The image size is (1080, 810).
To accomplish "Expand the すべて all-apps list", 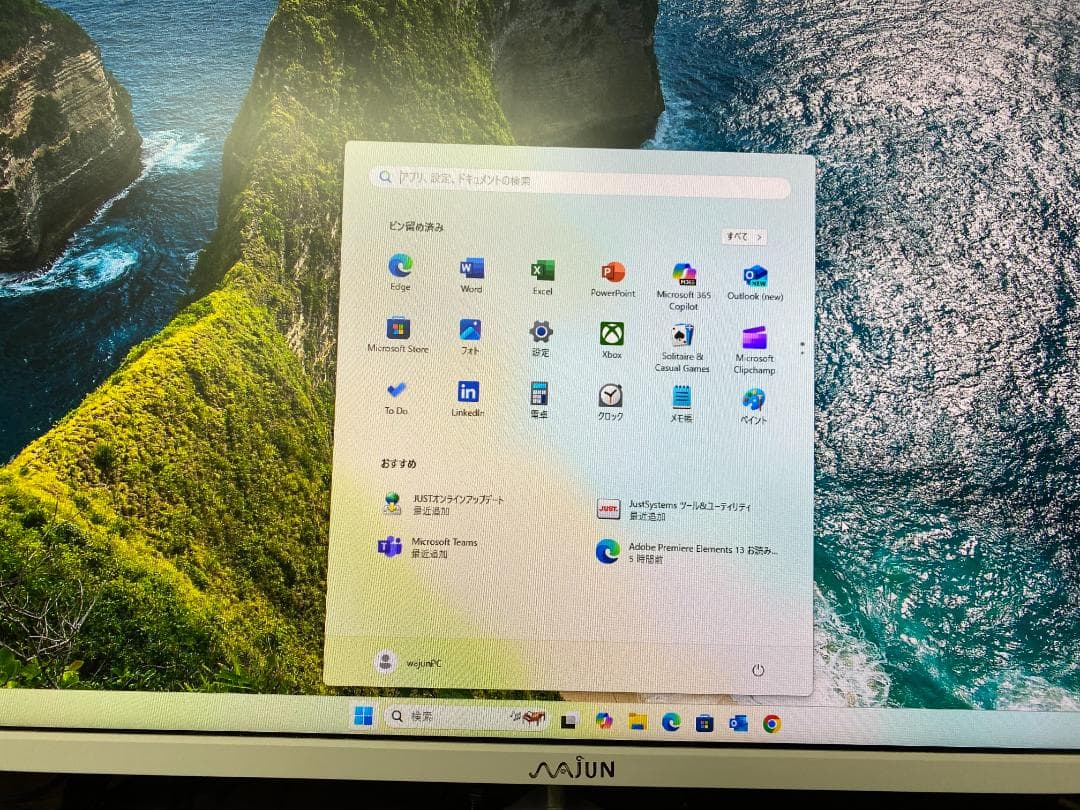I will point(744,236).
